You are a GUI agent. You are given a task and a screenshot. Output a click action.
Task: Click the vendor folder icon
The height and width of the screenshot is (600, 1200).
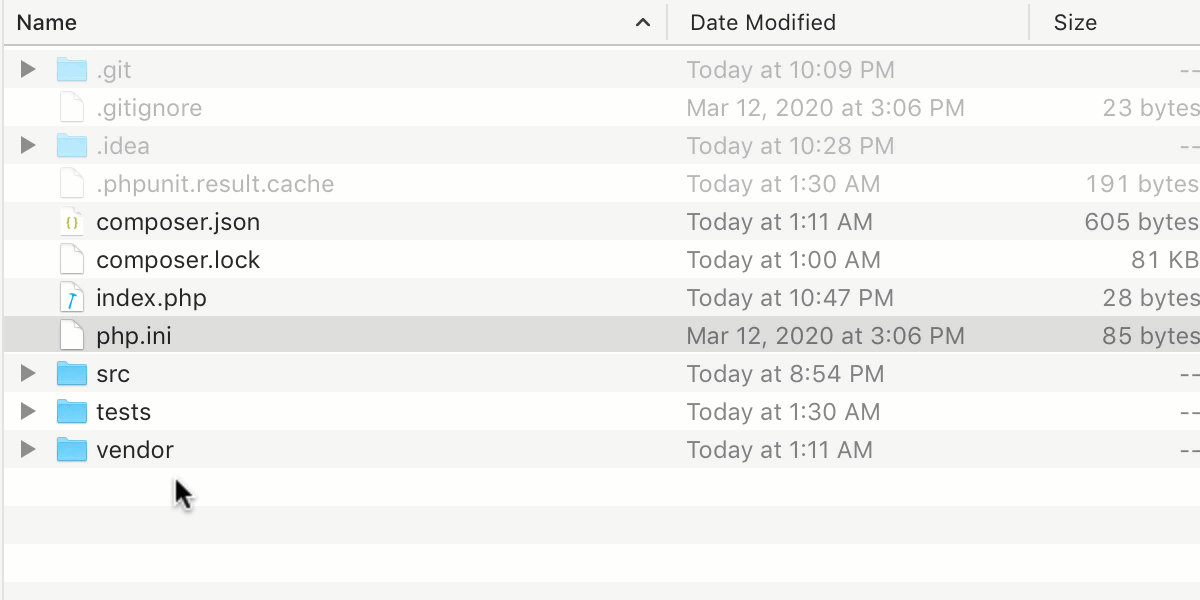(x=72, y=450)
